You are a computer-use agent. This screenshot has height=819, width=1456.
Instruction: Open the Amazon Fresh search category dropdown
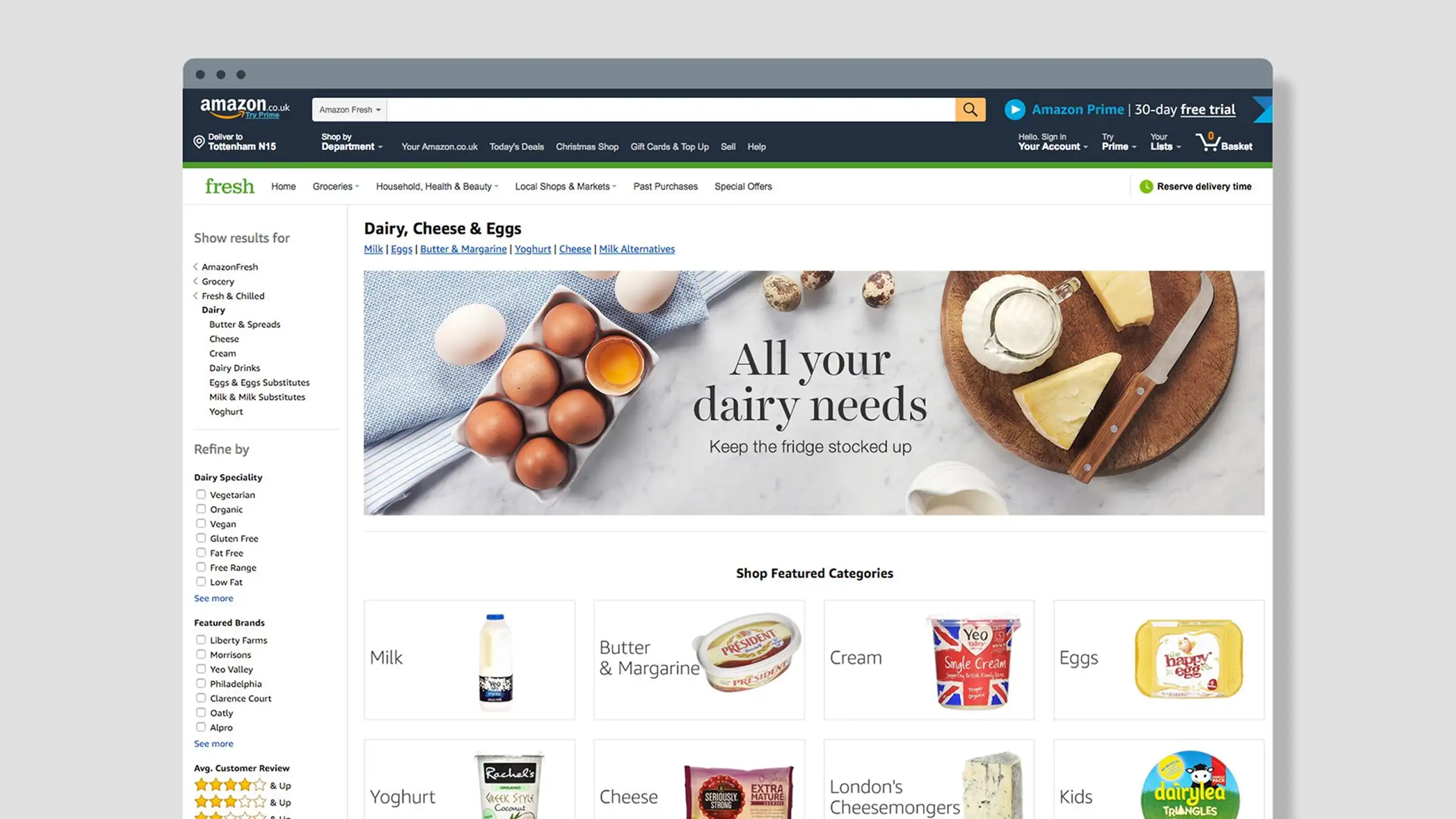click(349, 109)
